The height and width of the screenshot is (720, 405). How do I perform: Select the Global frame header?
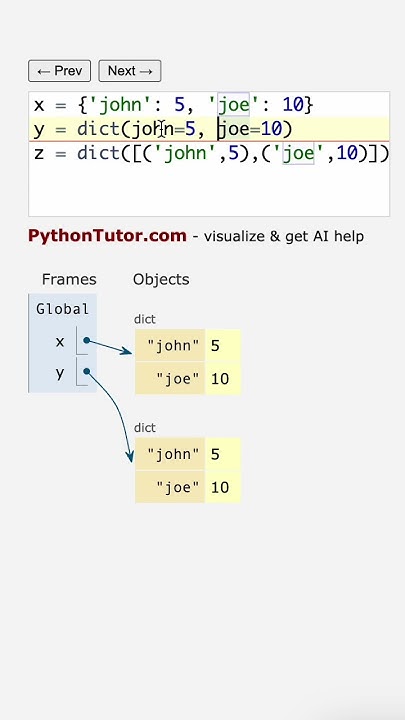(x=62, y=309)
